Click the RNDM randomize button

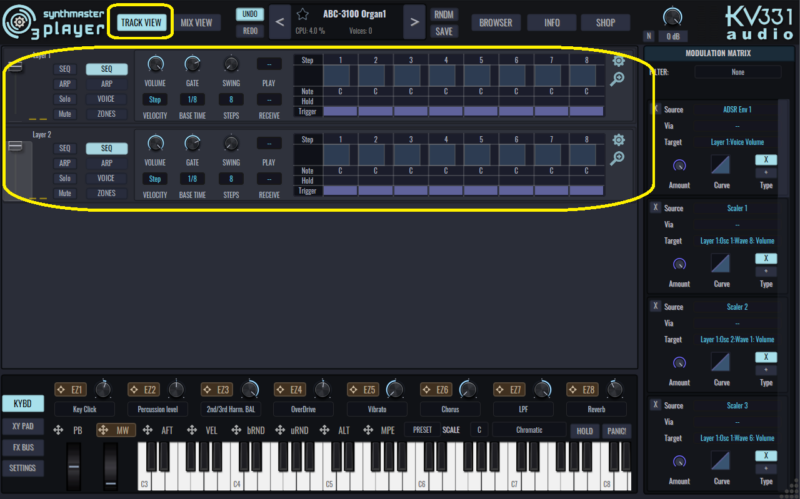(444, 14)
